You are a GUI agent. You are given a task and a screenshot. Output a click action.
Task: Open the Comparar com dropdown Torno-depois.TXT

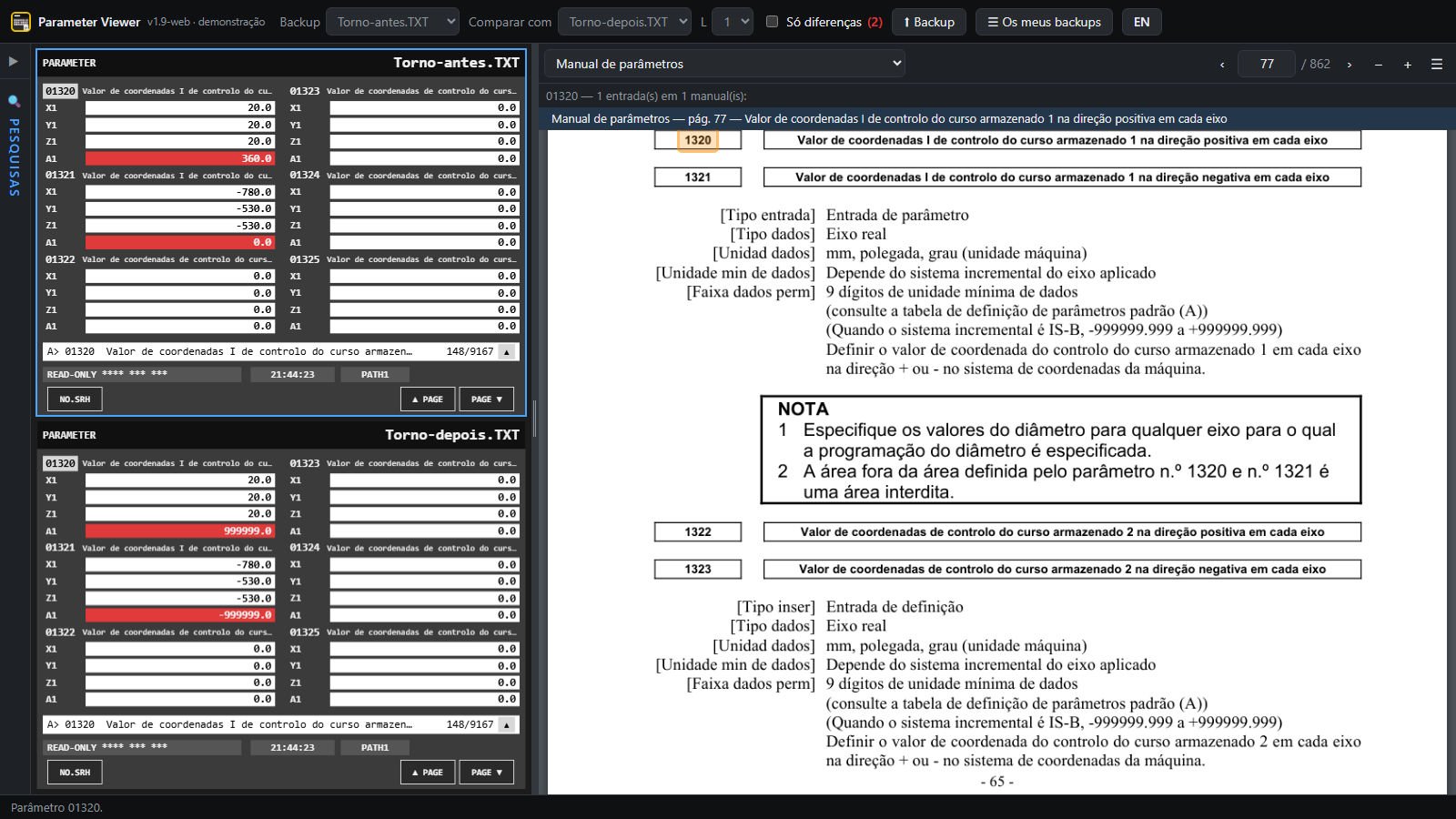(624, 22)
